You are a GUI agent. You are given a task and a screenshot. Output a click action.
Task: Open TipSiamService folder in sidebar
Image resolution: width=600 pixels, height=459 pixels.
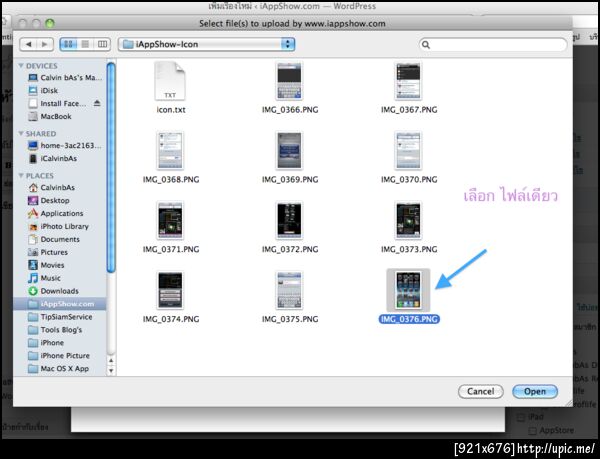[60, 317]
